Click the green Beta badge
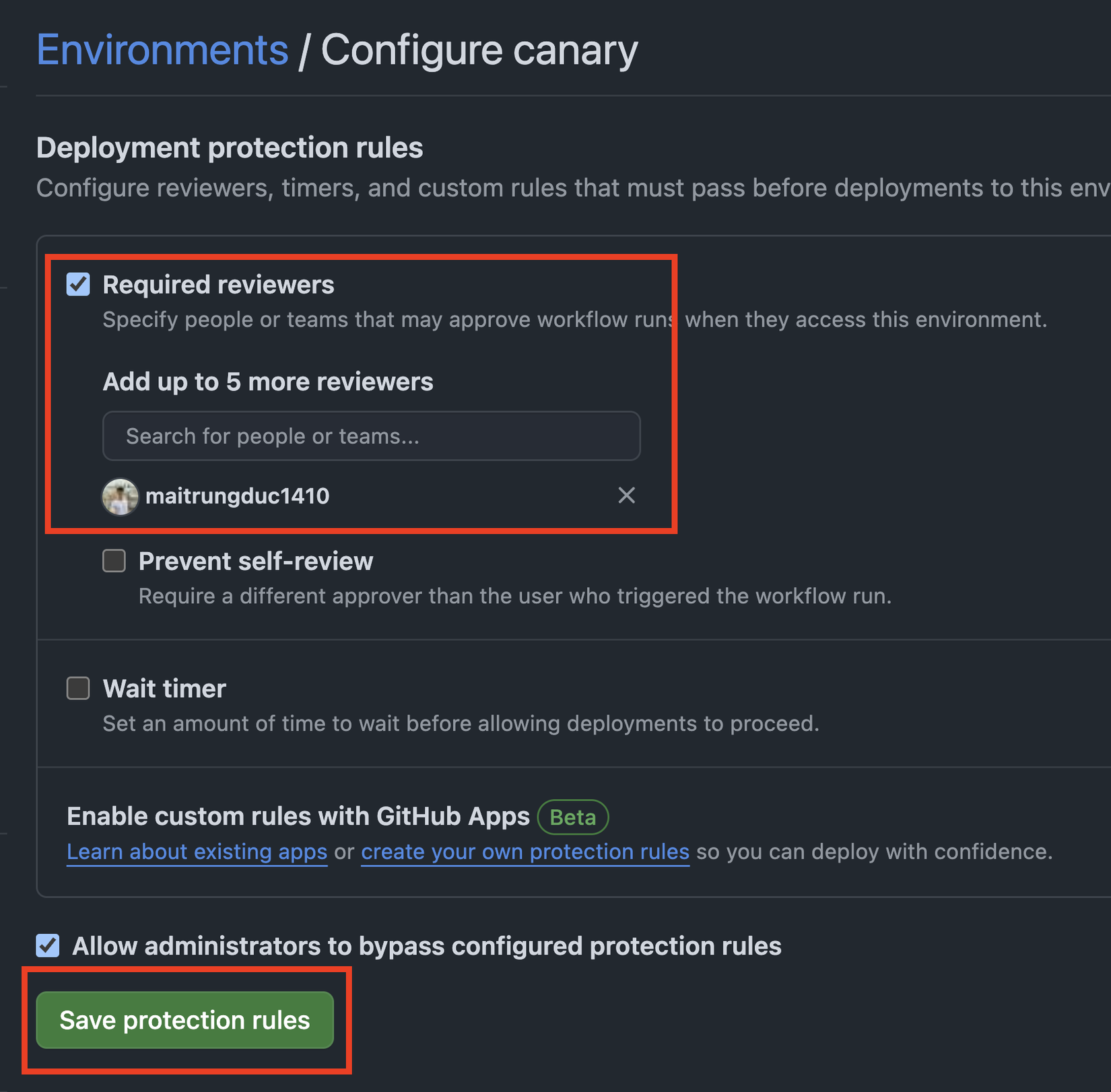The width and height of the screenshot is (1111, 1092). [572, 817]
